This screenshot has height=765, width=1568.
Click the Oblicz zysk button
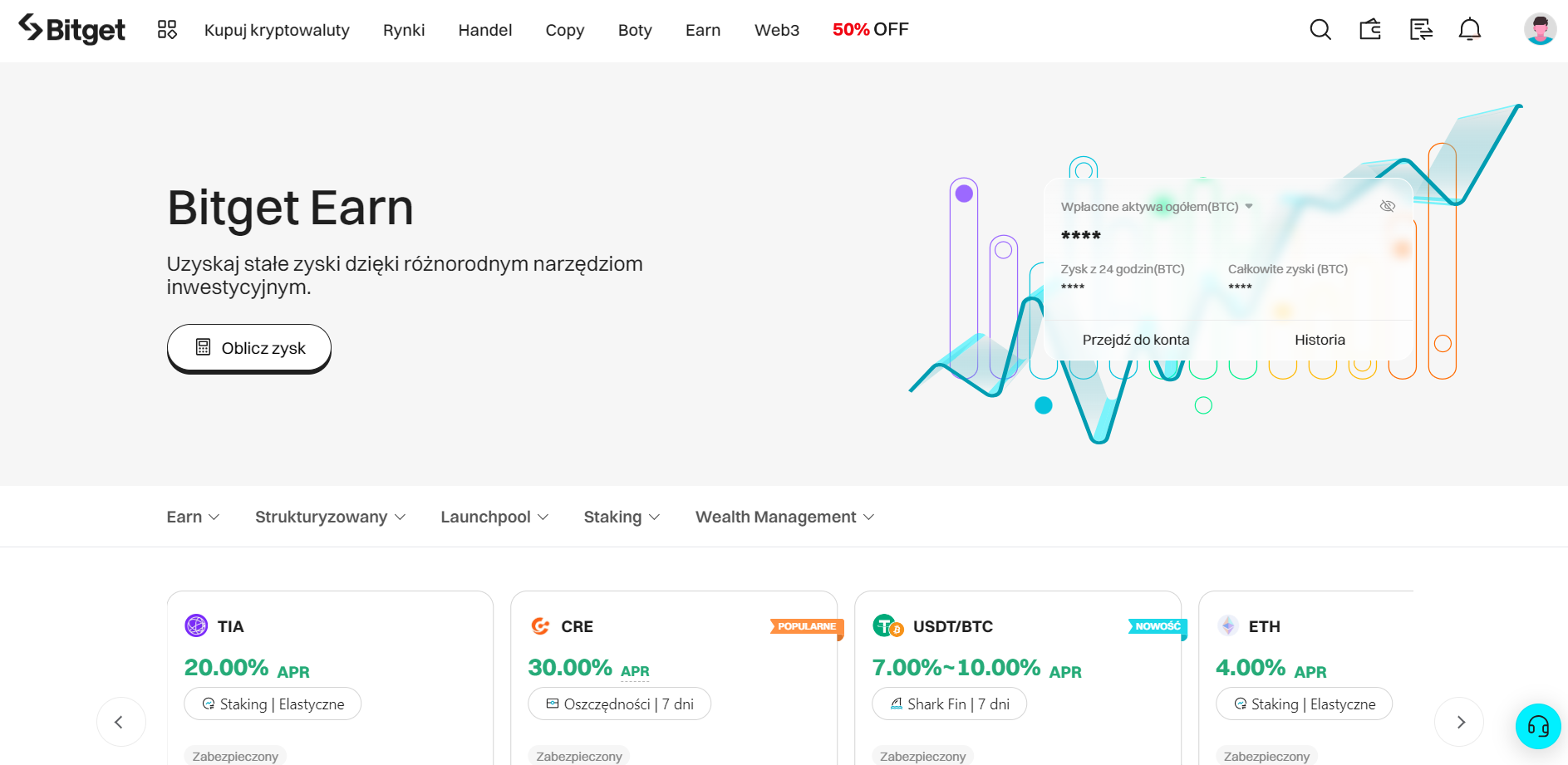[x=249, y=348]
